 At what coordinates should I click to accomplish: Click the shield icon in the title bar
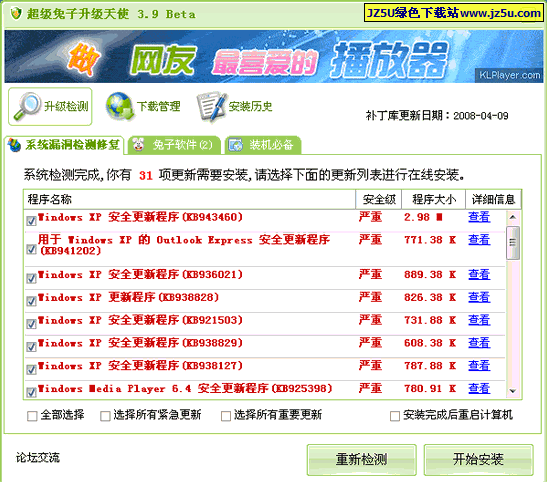tap(16, 14)
